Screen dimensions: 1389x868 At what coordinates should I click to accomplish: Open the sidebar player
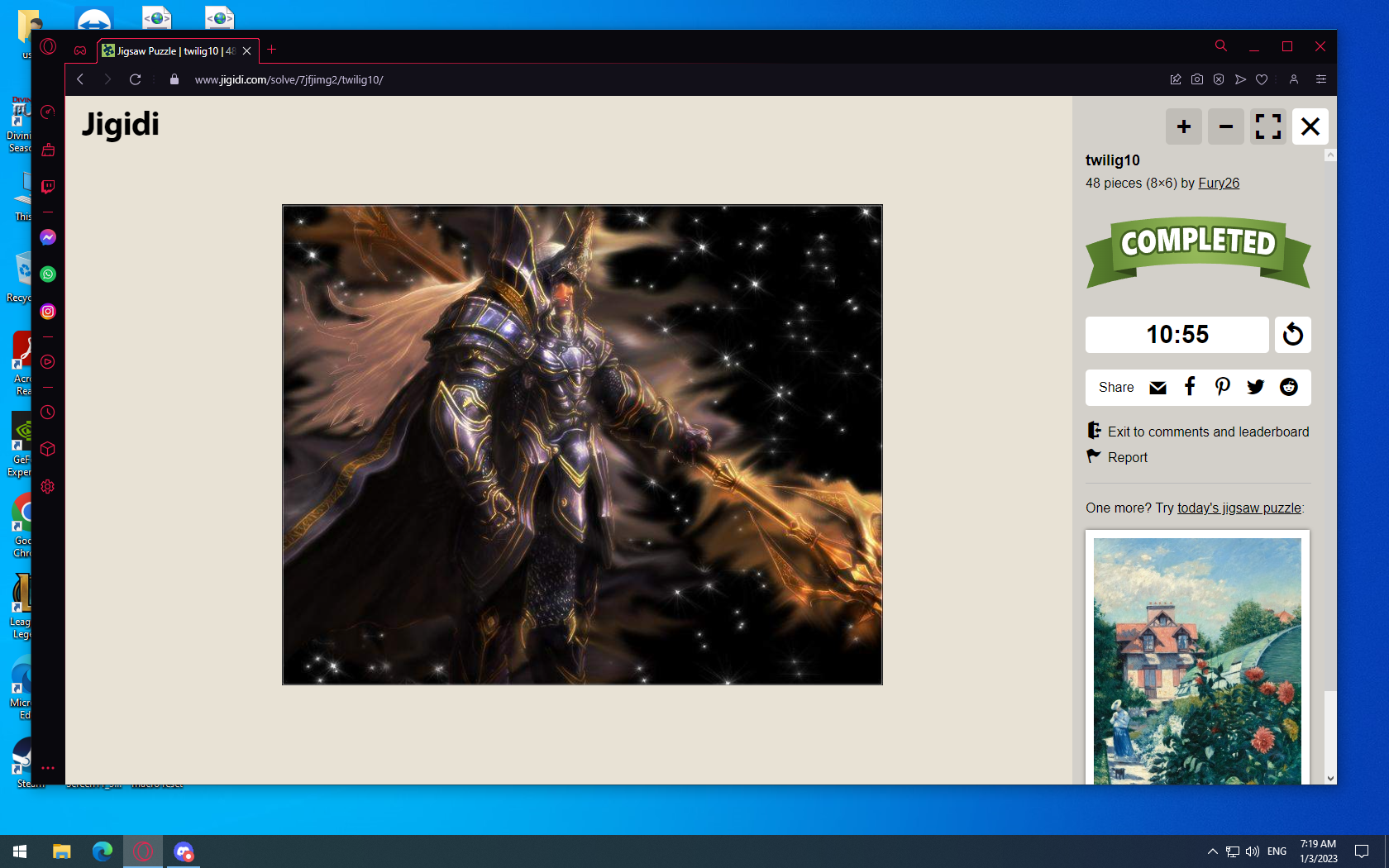click(x=48, y=362)
